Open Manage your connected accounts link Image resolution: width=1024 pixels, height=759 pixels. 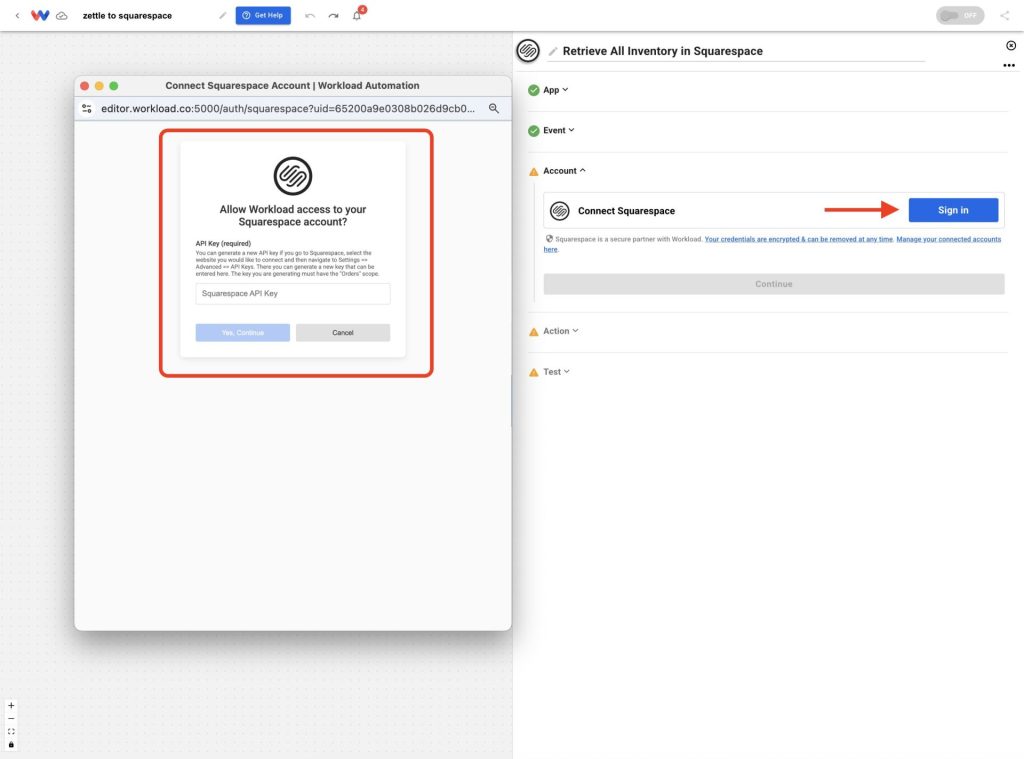[x=948, y=239]
